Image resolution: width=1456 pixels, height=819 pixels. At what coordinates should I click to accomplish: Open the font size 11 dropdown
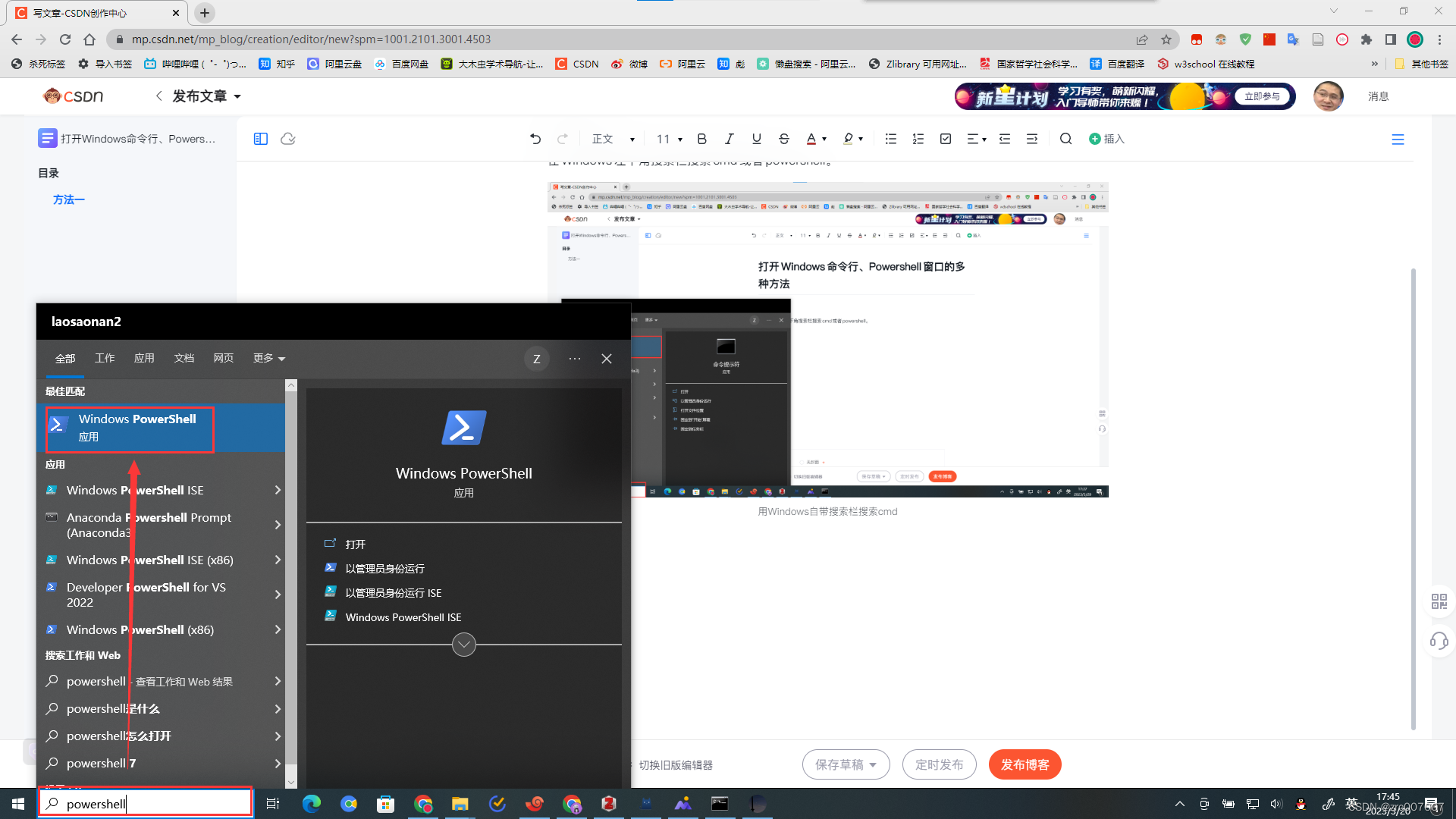pyautogui.click(x=669, y=139)
